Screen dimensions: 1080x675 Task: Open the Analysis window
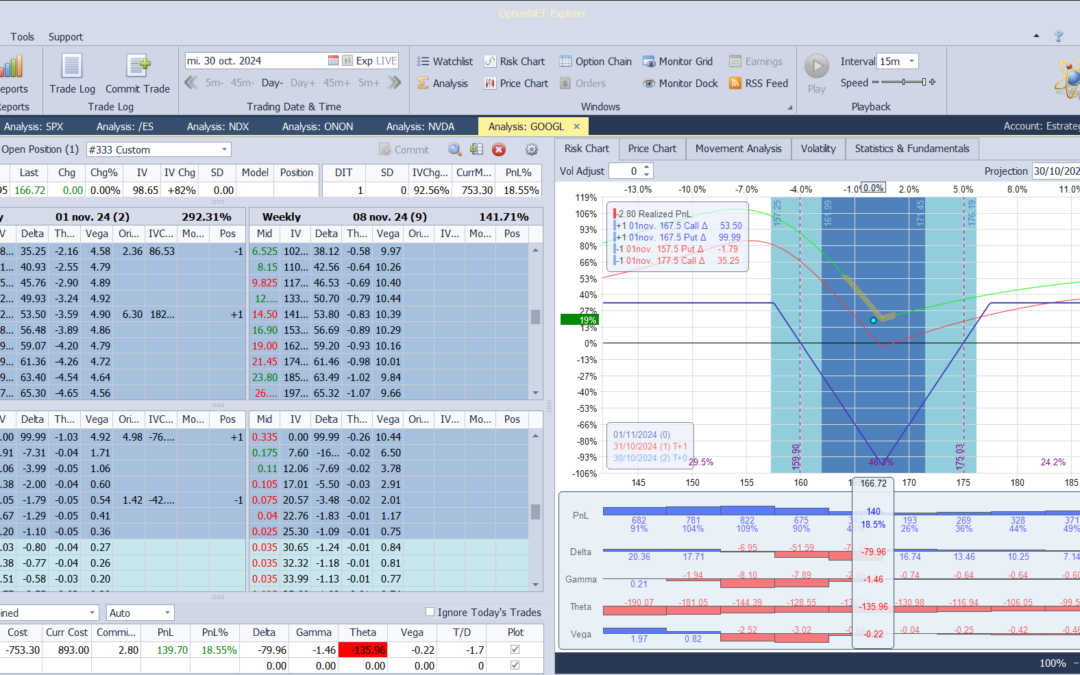(x=442, y=83)
